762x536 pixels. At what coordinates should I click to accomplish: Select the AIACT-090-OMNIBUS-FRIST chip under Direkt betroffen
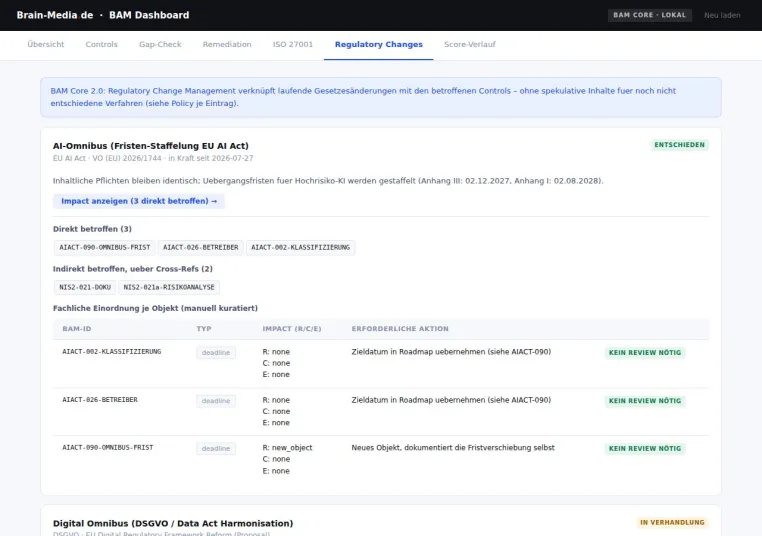pos(104,247)
